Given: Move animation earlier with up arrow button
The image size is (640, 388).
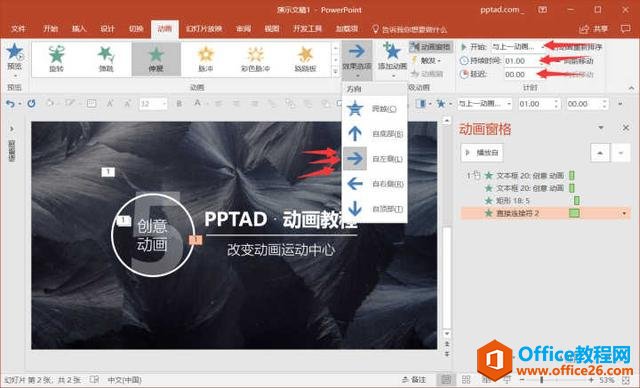Looking at the screenshot, I should [x=600, y=153].
